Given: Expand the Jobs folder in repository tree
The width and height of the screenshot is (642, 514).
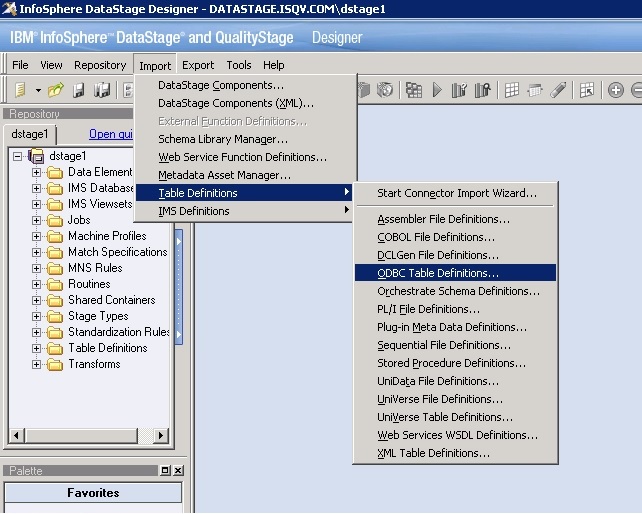Looking at the screenshot, I should coord(37,220).
